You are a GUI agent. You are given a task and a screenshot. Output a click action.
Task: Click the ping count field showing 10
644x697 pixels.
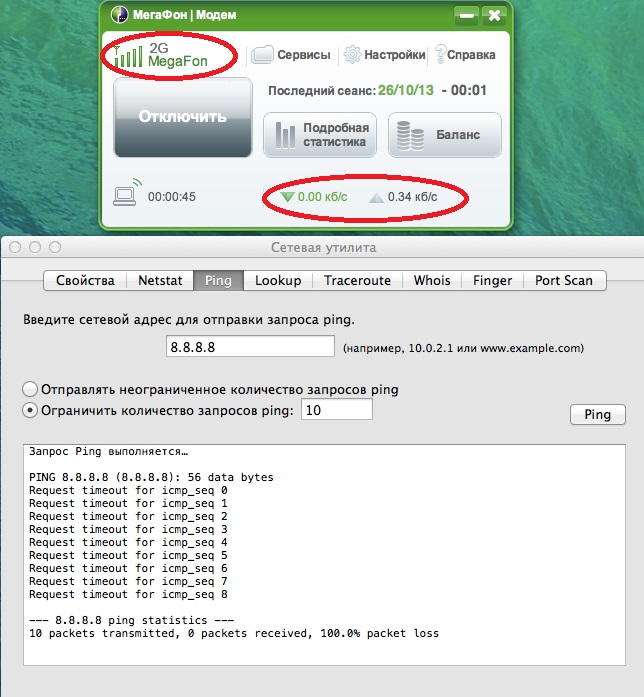(x=337, y=409)
